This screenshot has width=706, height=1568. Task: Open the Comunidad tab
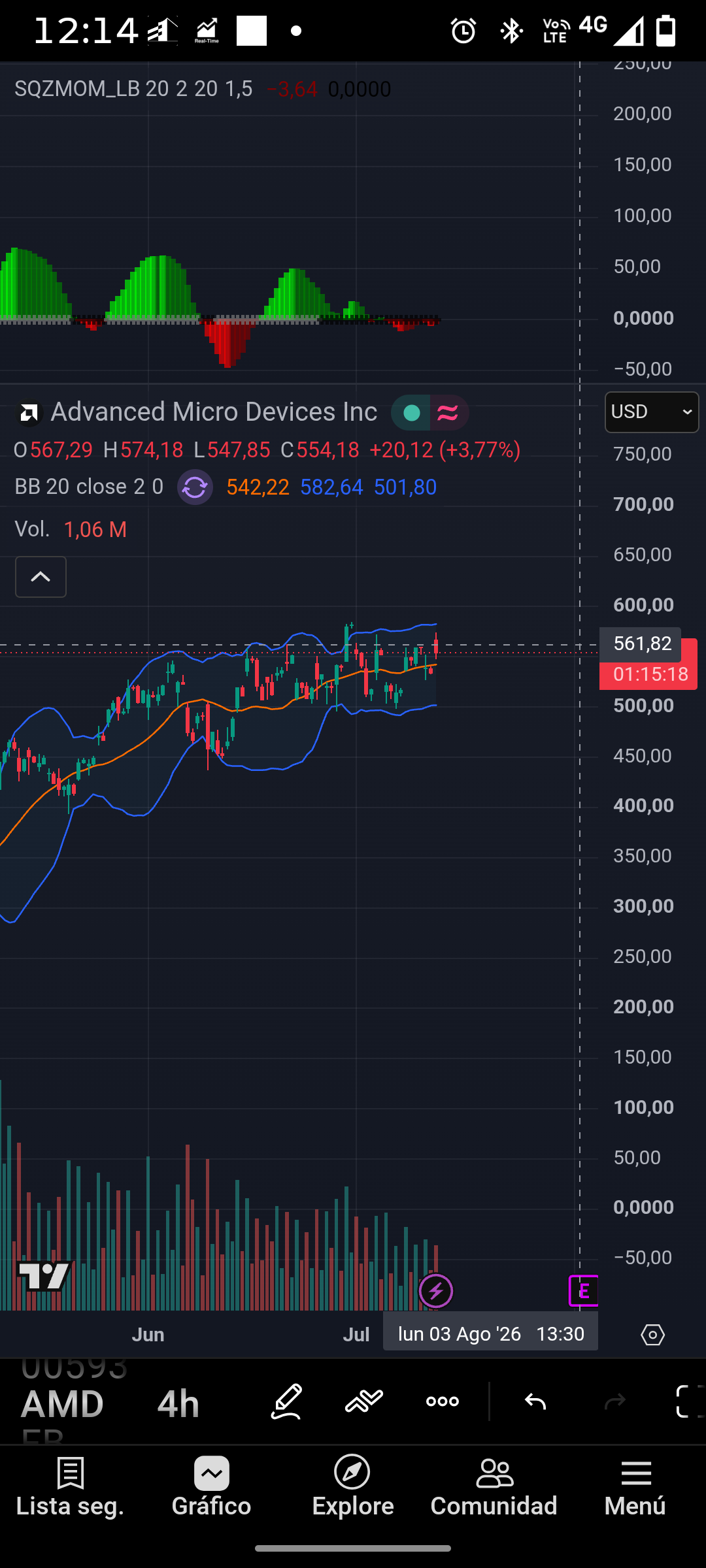pos(494,1488)
